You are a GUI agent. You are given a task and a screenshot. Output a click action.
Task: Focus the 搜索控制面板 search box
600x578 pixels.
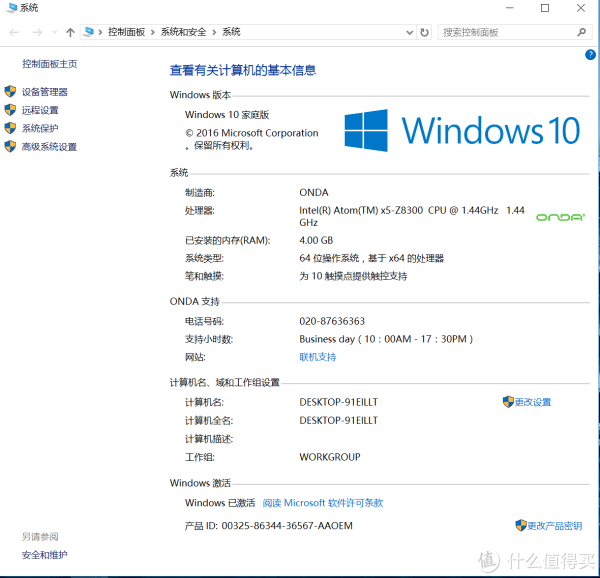[x=515, y=32]
